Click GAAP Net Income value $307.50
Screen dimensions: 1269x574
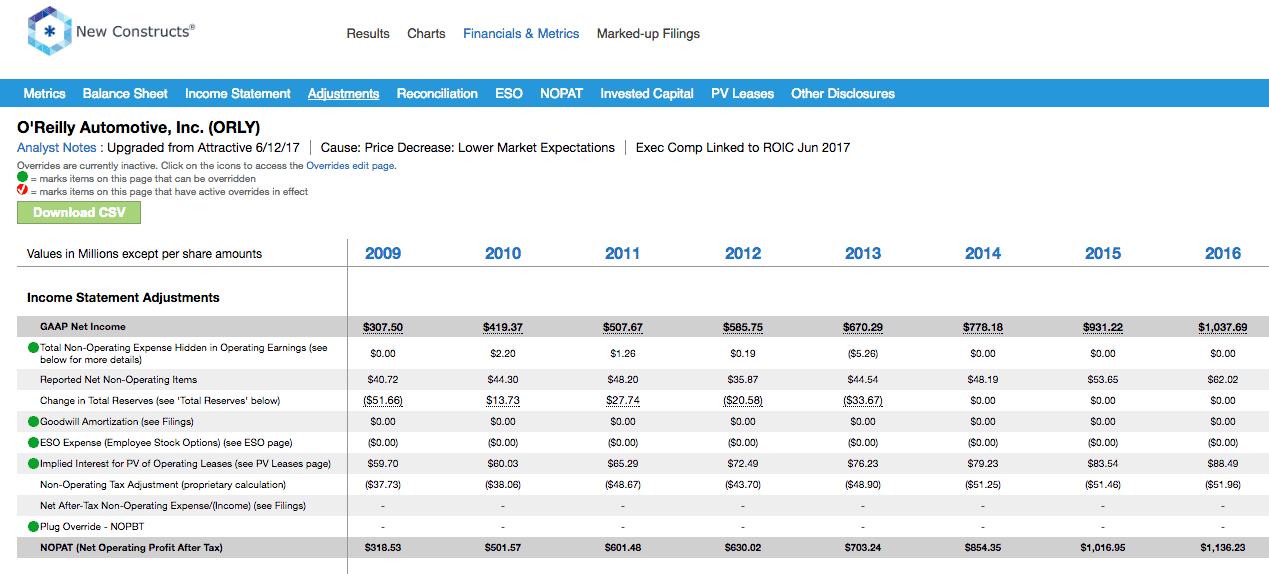pos(383,327)
